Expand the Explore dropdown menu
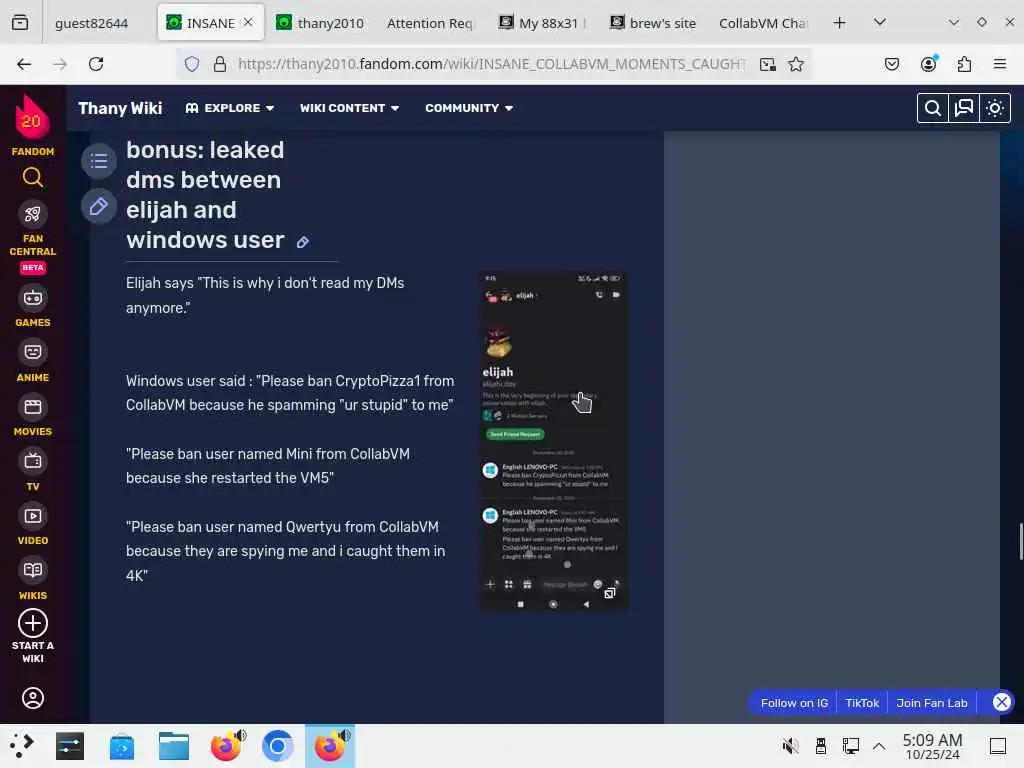The width and height of the screenshot is (1024, 768). [x=229, y=108]
